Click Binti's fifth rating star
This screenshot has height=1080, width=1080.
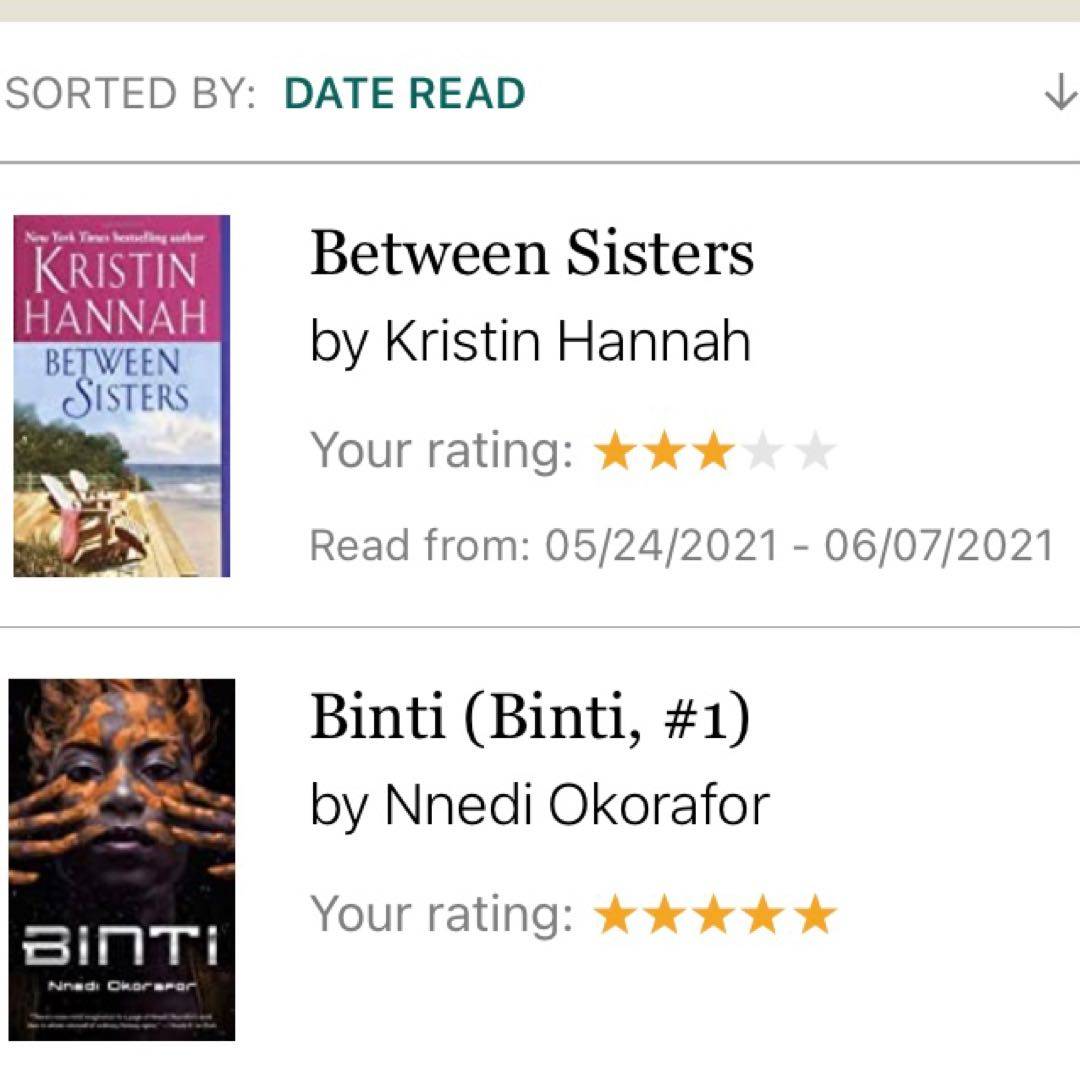(x=815, y=915)
